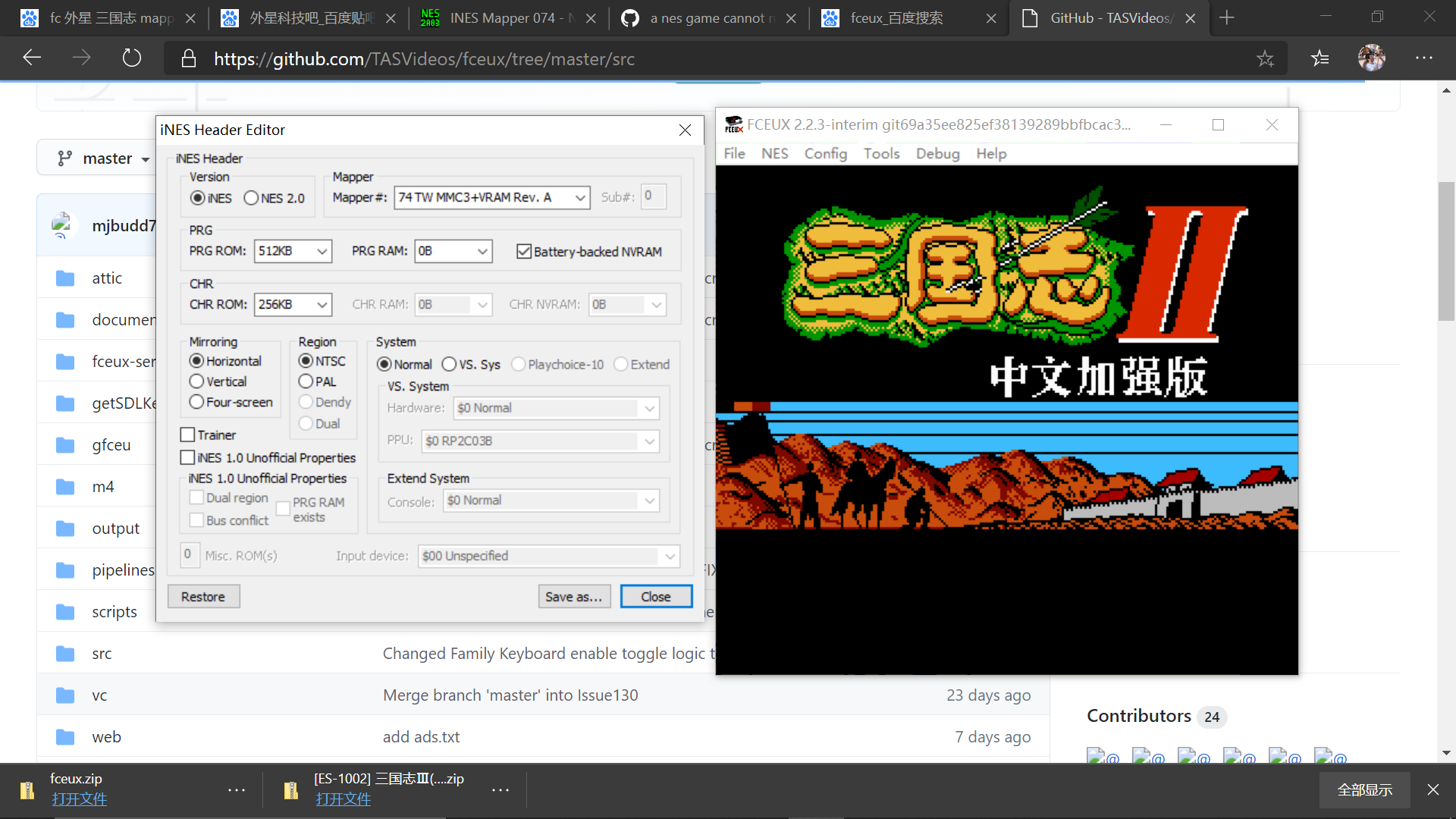Click the branch icon beside master
The image size is (1456, 819).
pyautogui.click(x=64, y=158)
